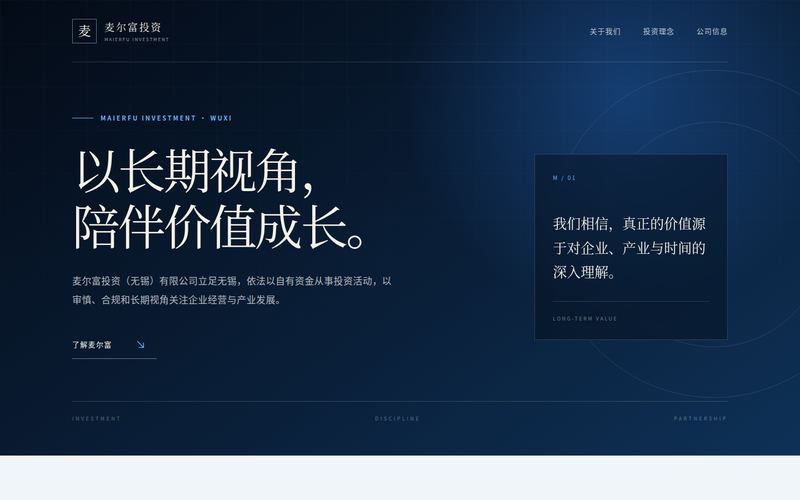This screenshot has height=500, width=800.
Task: Open the 关于我们 navigation item
Action: pos(605,32)
